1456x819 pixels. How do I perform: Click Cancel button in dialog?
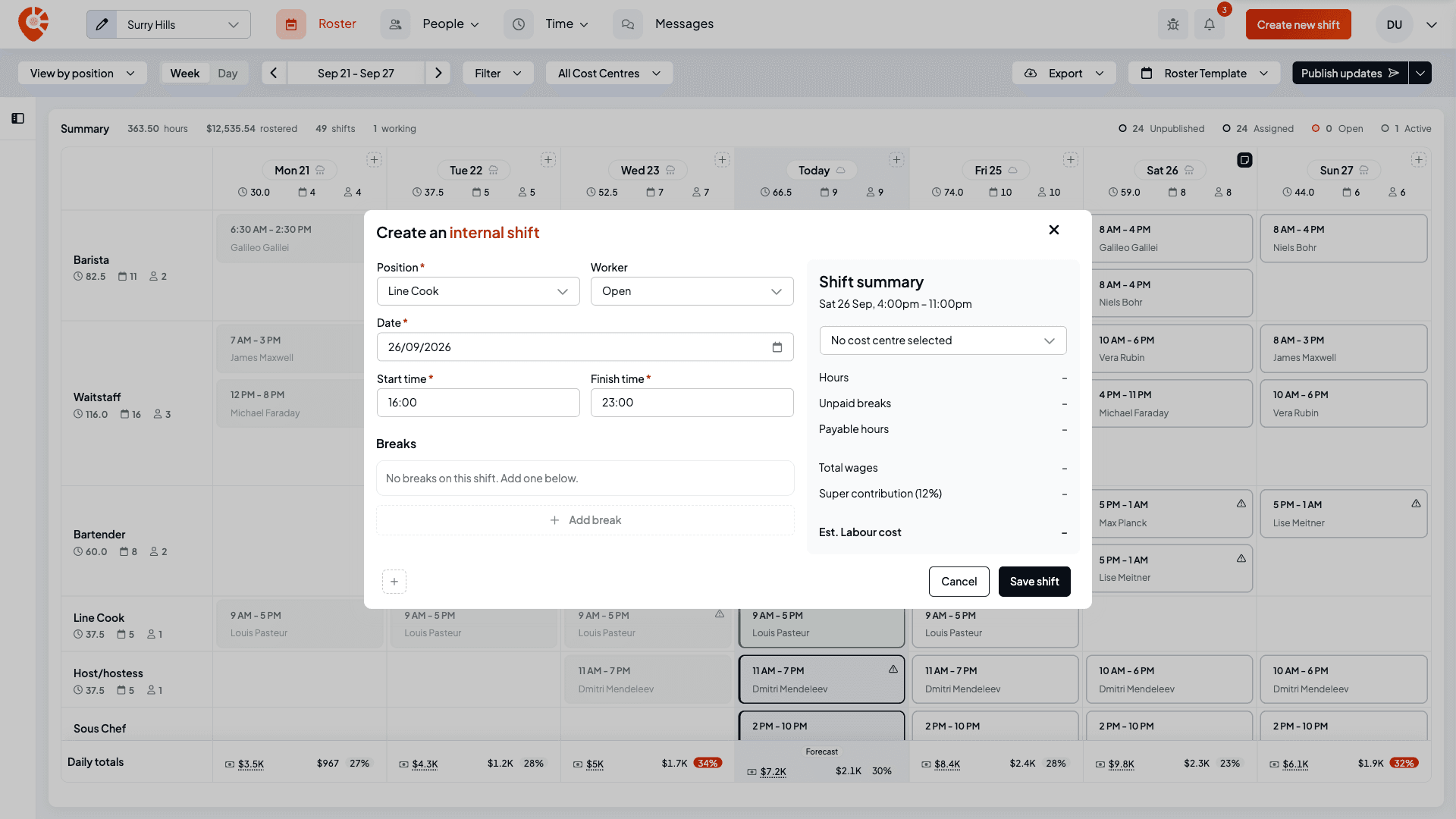pyautogui.click(x=959, y=582)
